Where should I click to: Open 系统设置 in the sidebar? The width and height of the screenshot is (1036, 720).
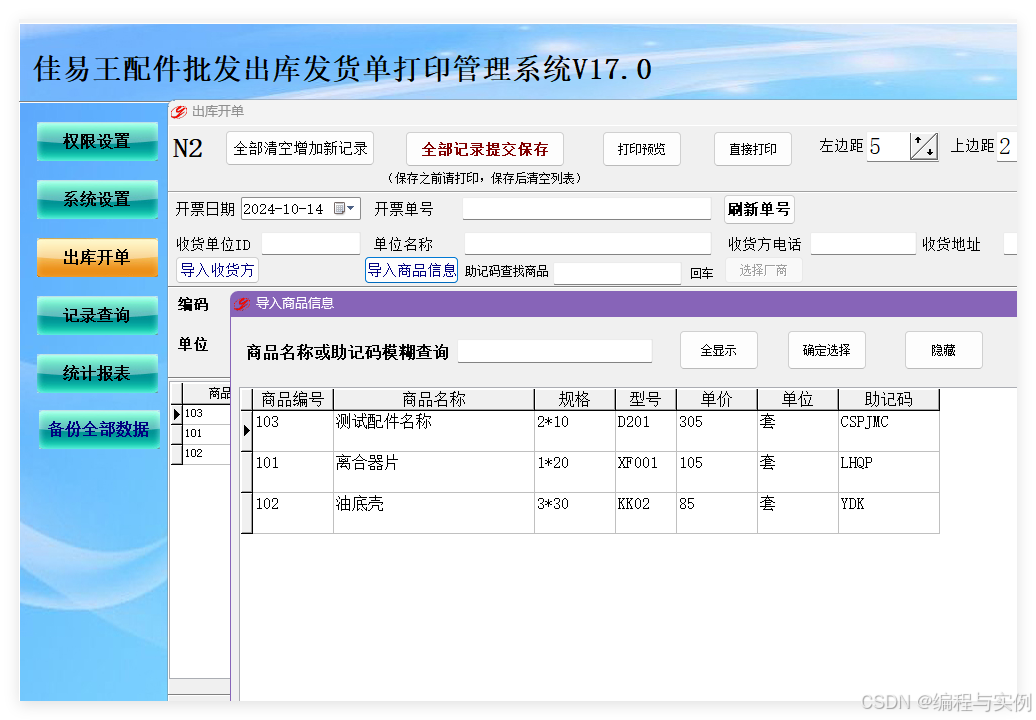pos(97,199)
